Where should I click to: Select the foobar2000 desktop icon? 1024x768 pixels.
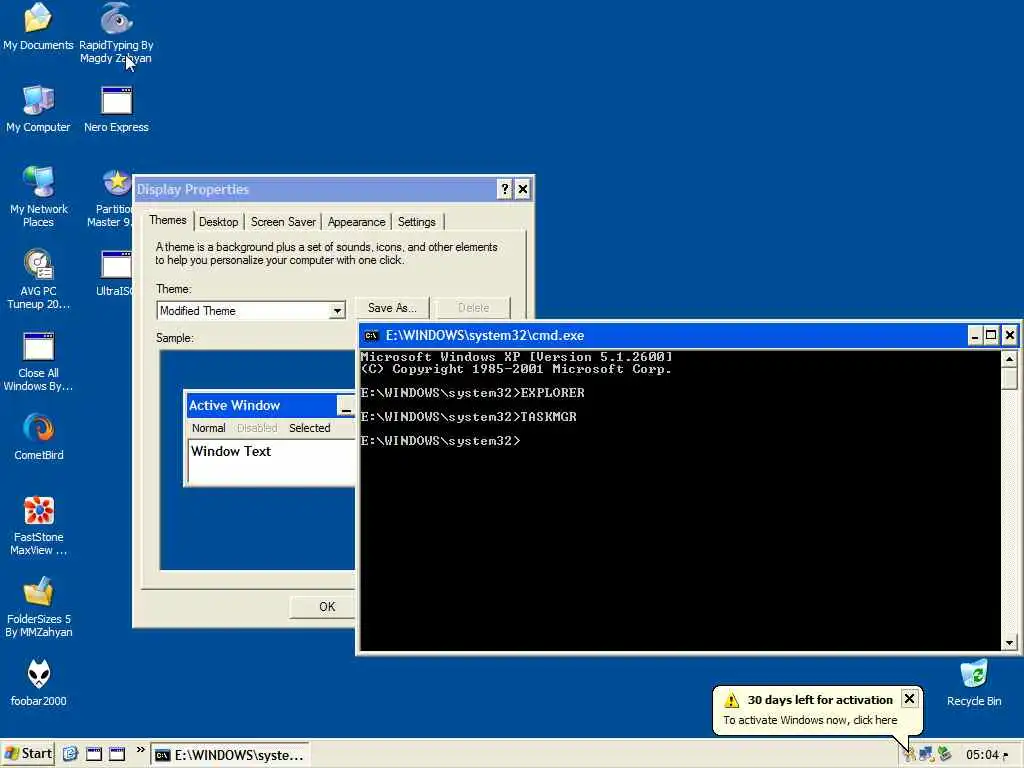point(39,682)
